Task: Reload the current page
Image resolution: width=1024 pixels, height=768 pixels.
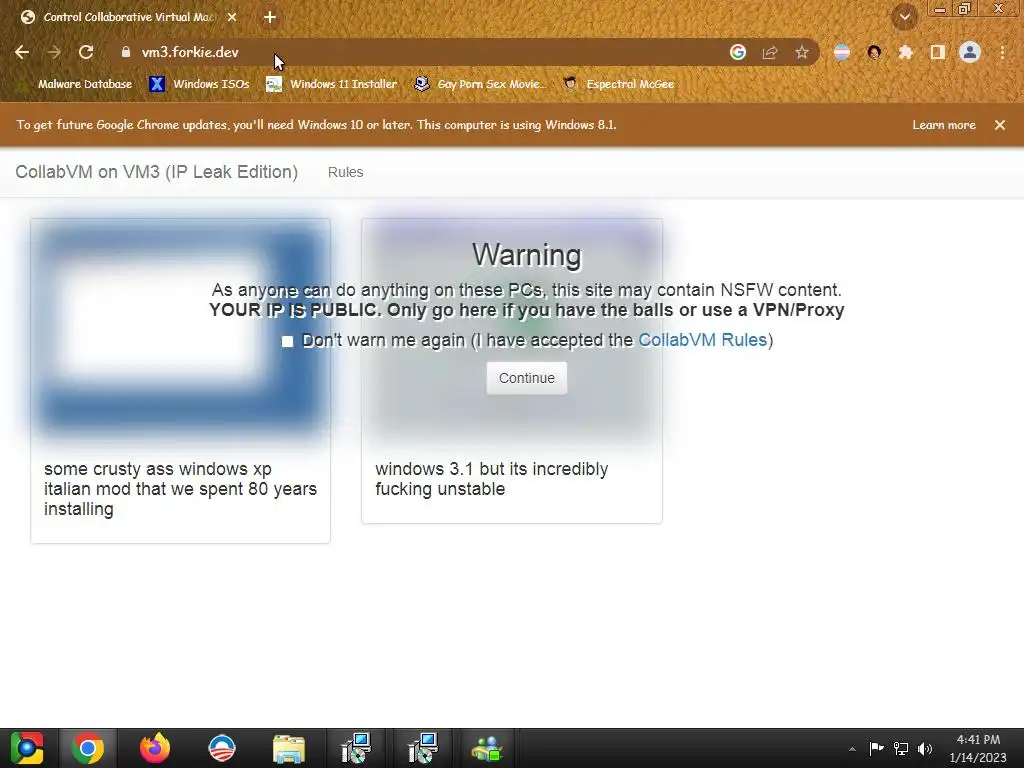Action: [x=86, y=52]
